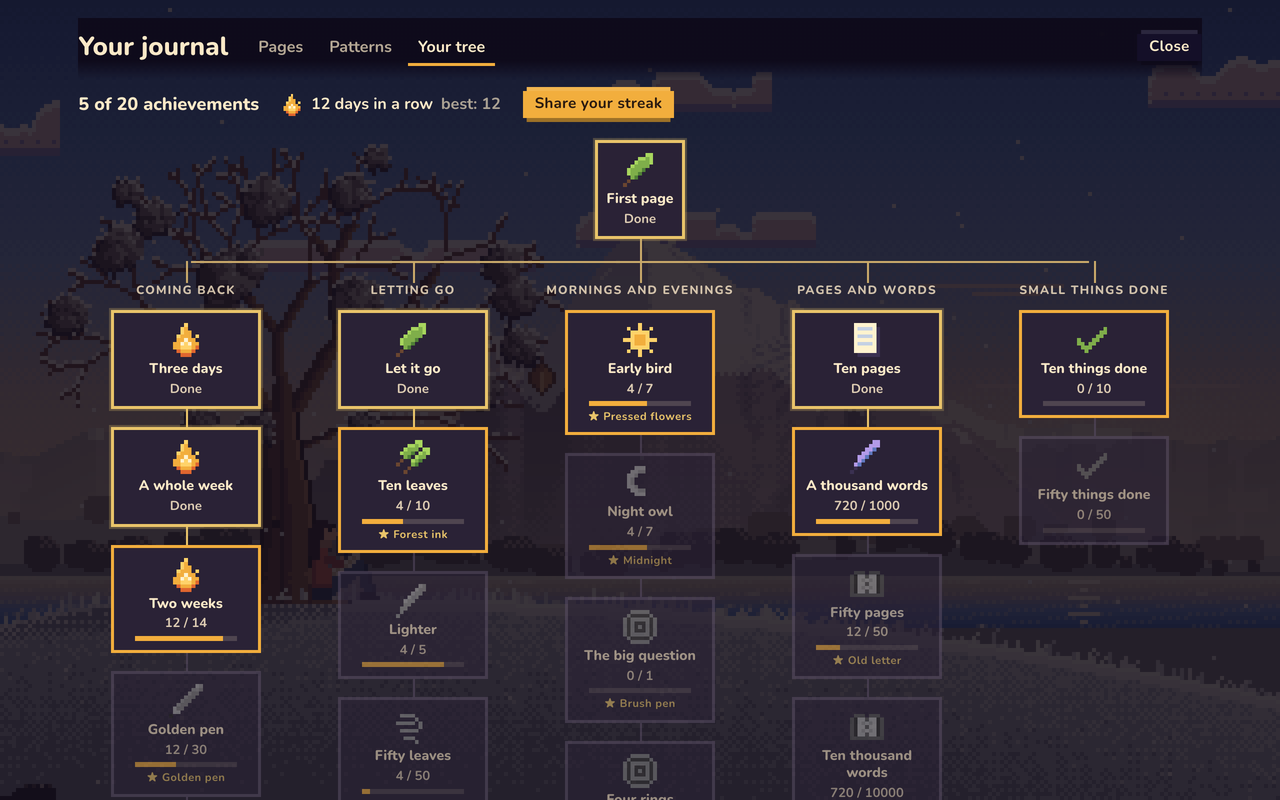Click the 5 of 20 achievements text

click(x=169, y=104)
